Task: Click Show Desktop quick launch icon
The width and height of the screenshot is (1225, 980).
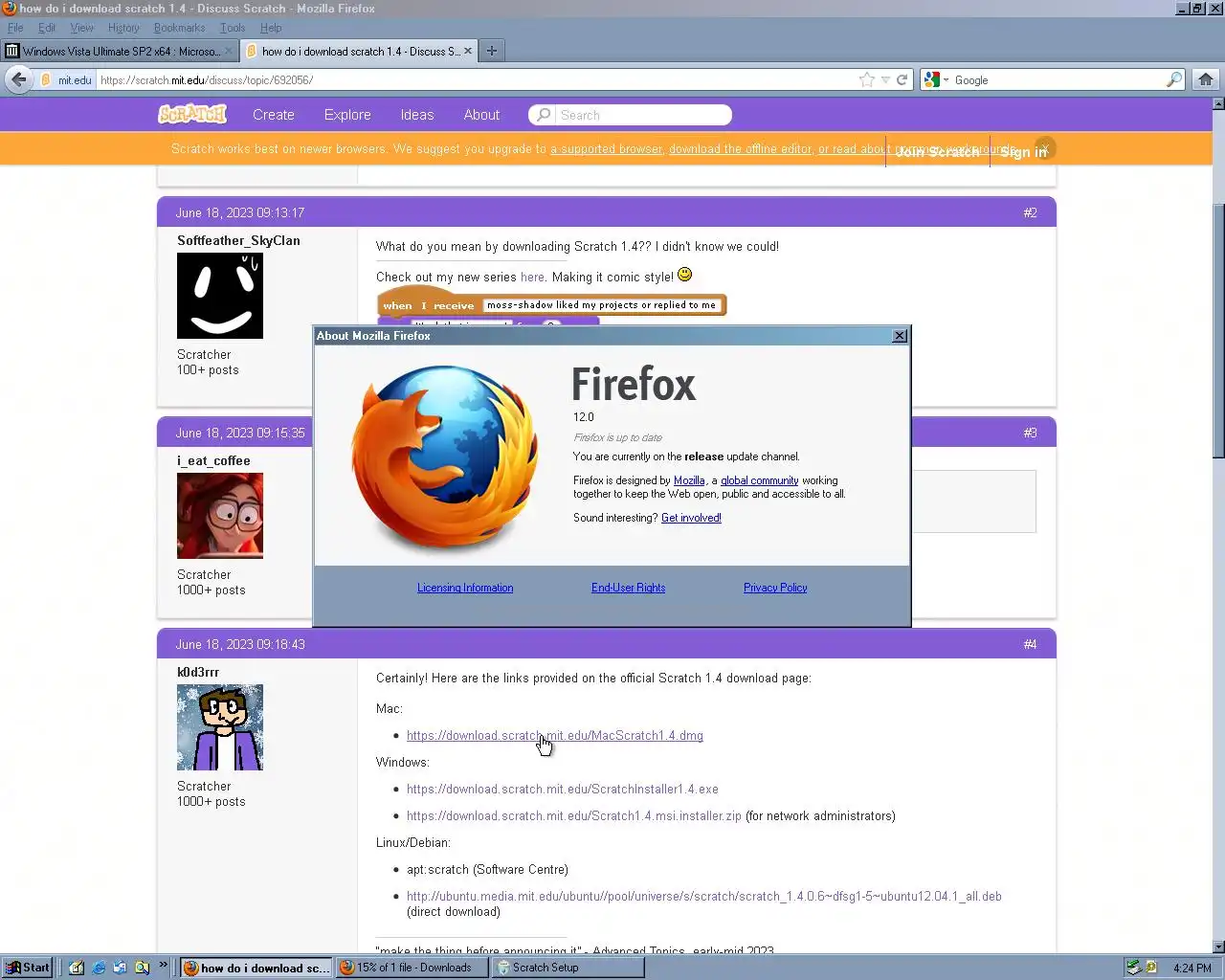Action: [x=77, y=968]
